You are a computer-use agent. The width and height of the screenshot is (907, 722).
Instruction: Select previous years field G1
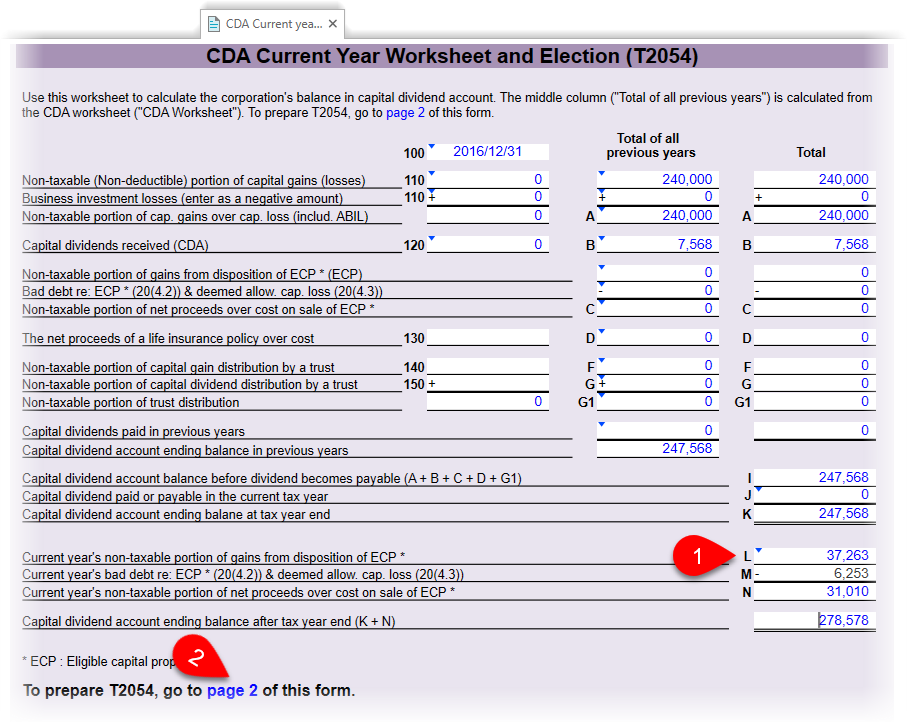658,401
